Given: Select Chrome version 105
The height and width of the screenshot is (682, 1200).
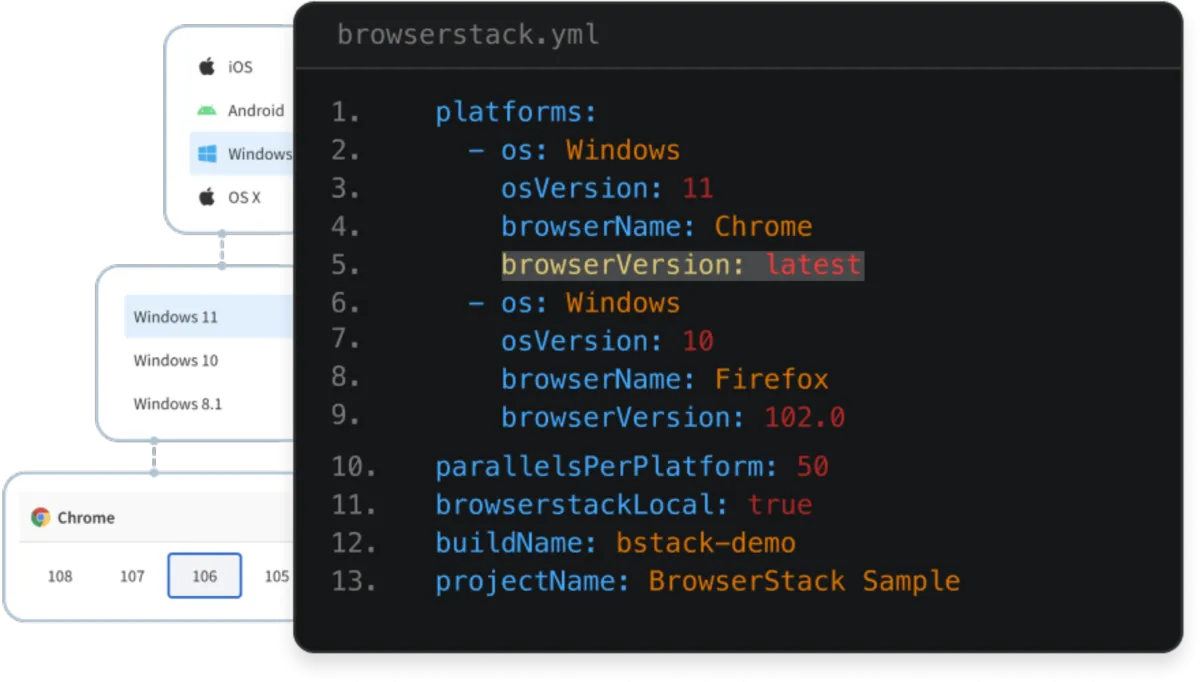Looking at the screenshot, I should tap(277, 576).
